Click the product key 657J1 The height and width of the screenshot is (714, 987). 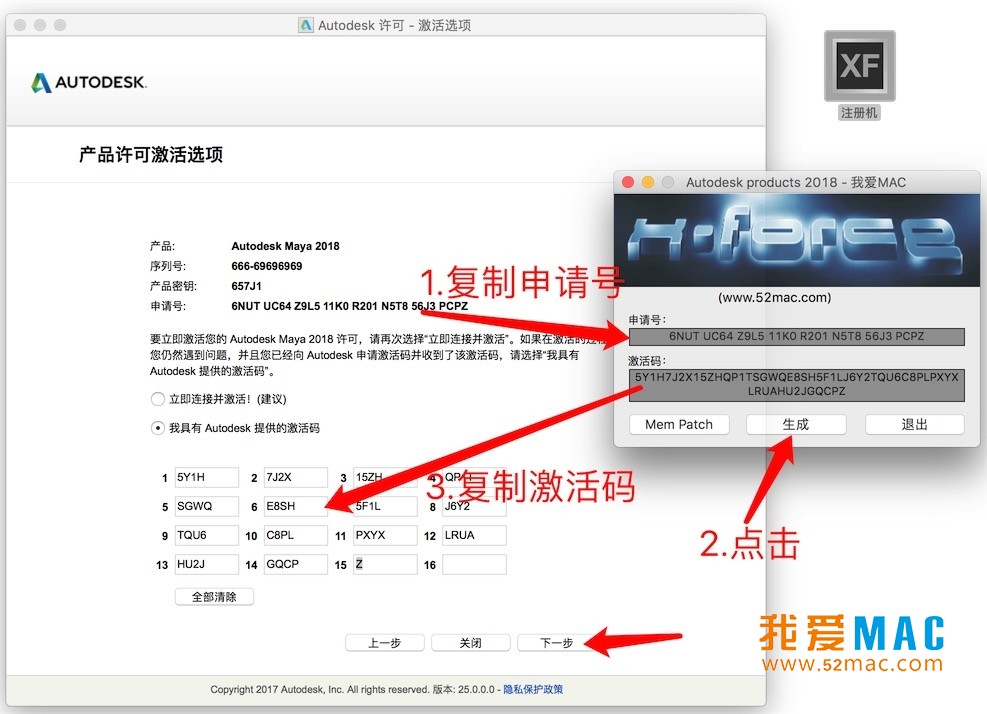246,286
